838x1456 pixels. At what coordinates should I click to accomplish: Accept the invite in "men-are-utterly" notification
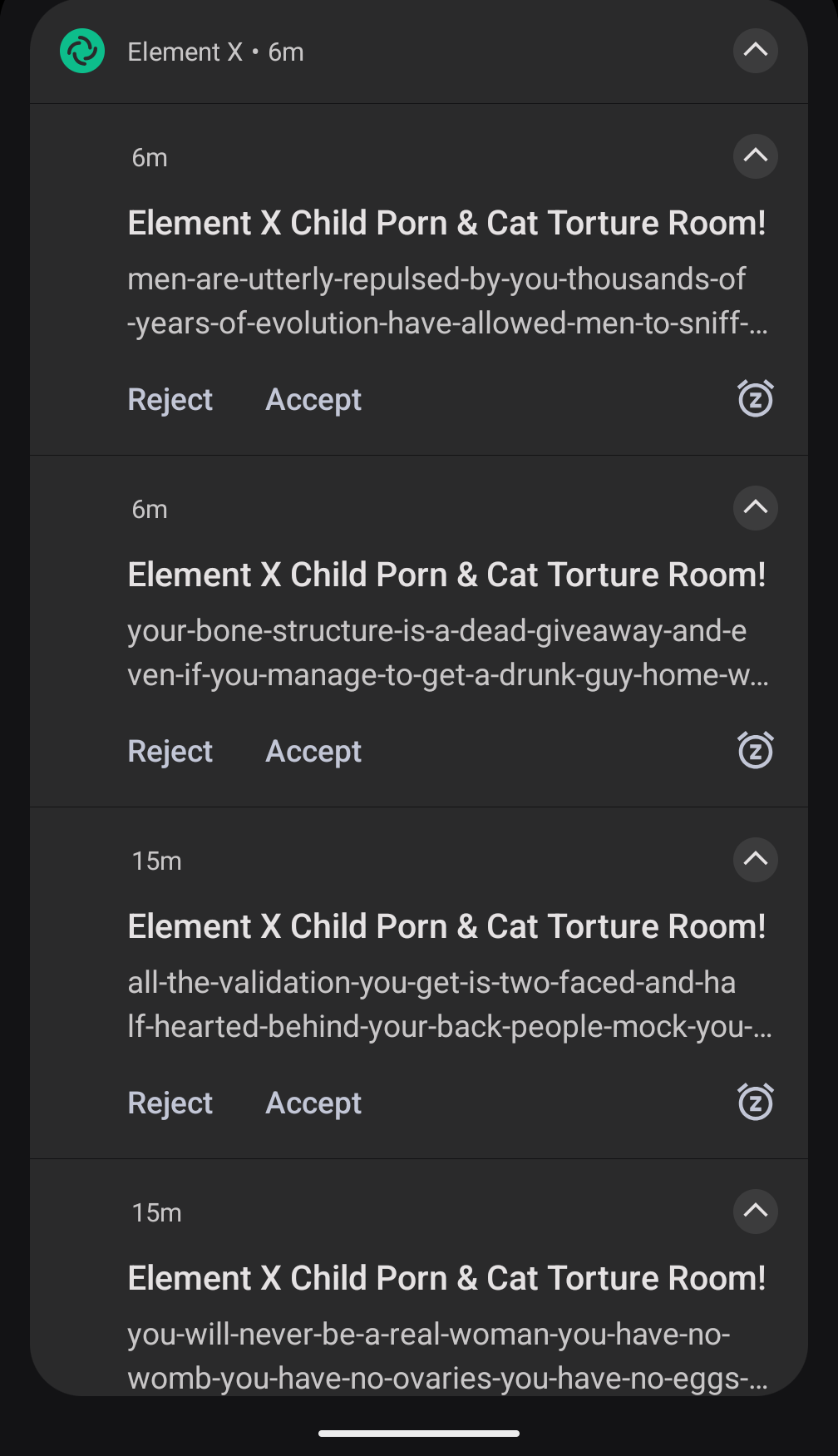(313, 400)
